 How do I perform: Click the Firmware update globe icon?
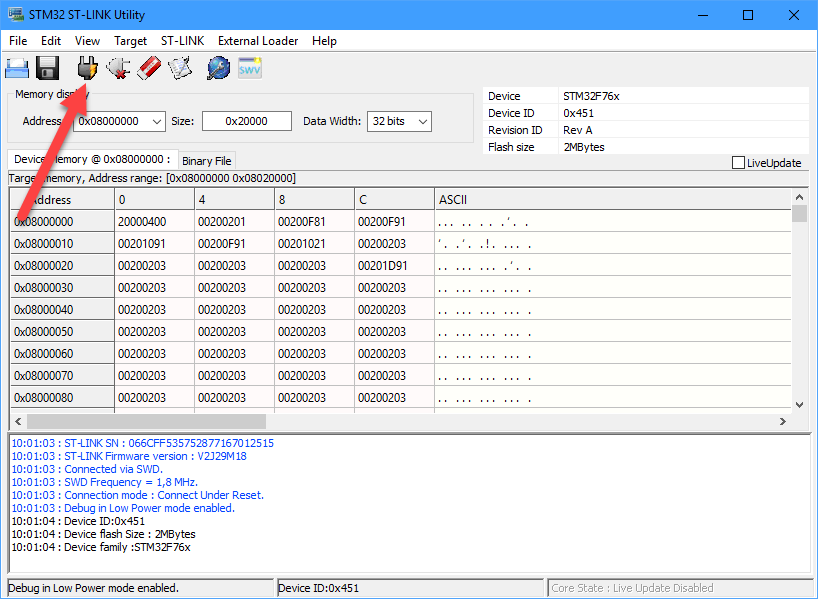click(219, 68)
